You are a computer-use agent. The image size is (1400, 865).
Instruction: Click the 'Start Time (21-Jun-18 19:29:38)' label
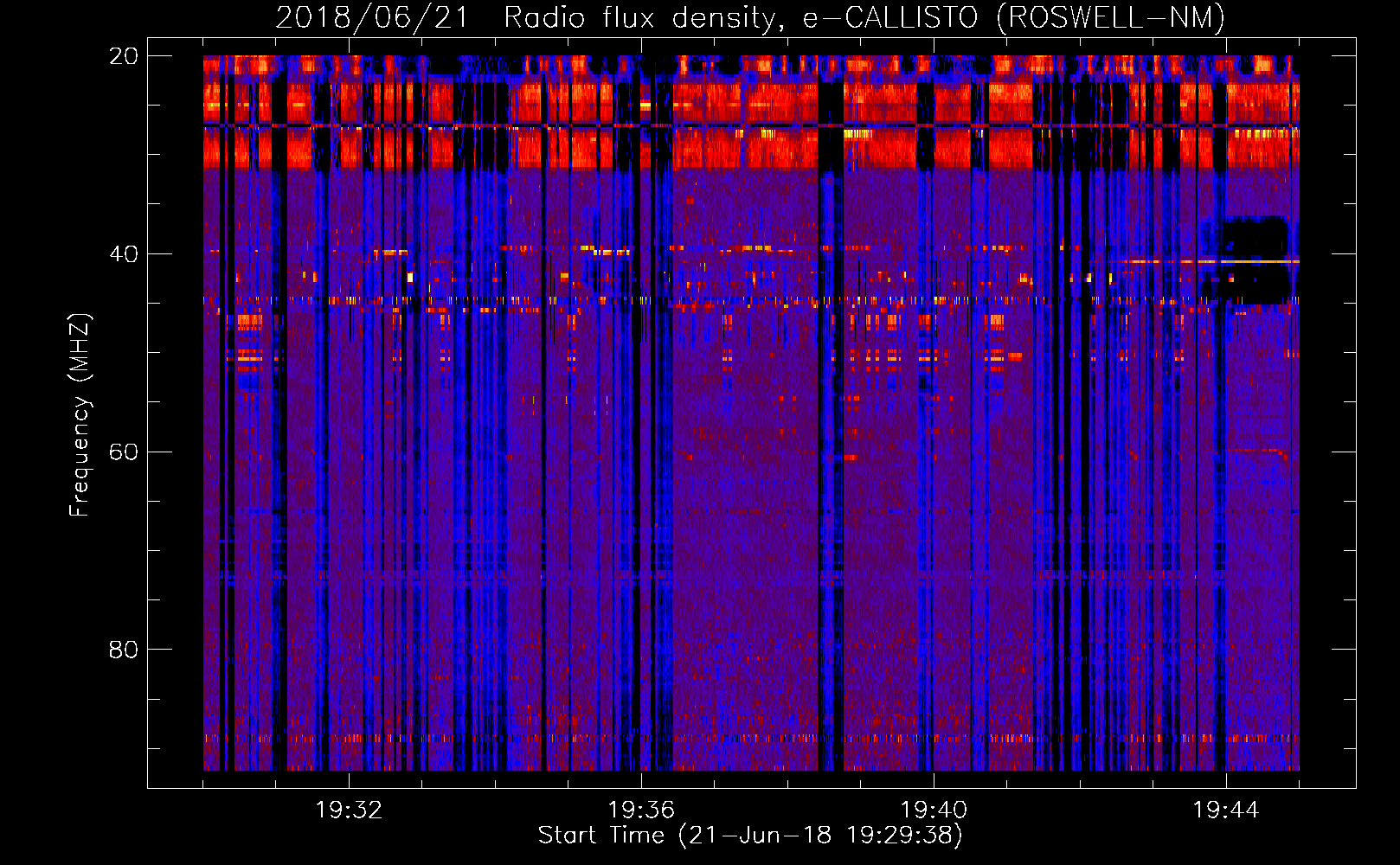(x=750, y=836)
